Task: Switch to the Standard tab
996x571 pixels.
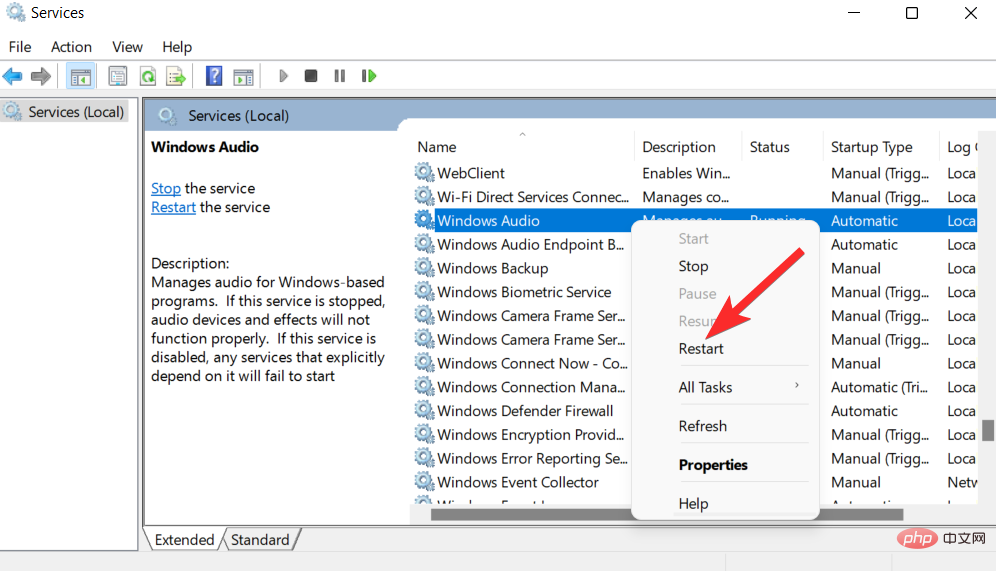Action: [260, 540]
